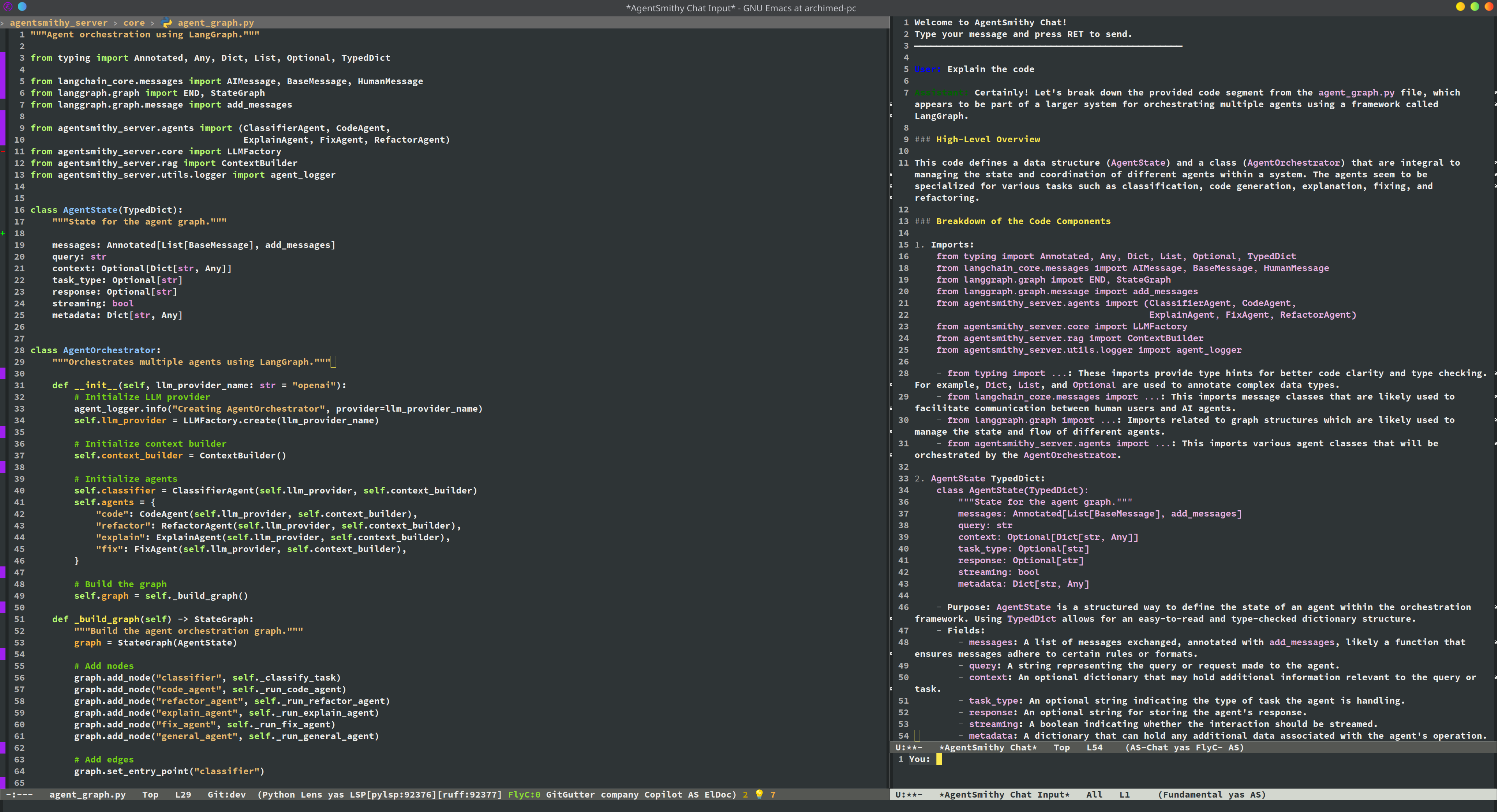Screen dimensions: 1497x812
Task: Toggle the Copilot minor mode indicator
Action: pos(663,794)
